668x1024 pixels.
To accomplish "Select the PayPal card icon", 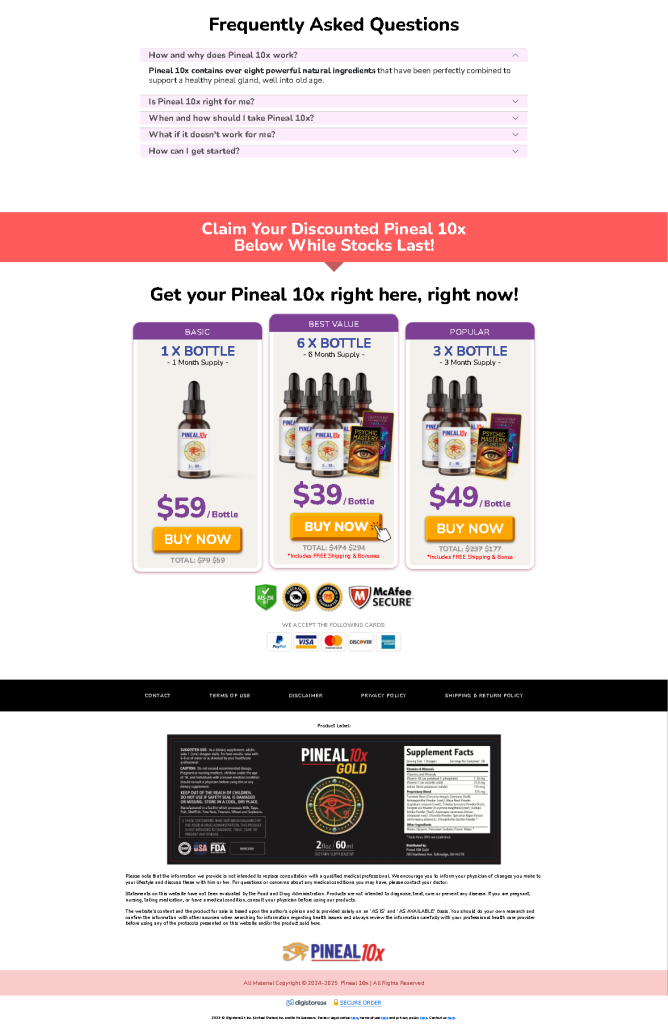I will (279, 642).
